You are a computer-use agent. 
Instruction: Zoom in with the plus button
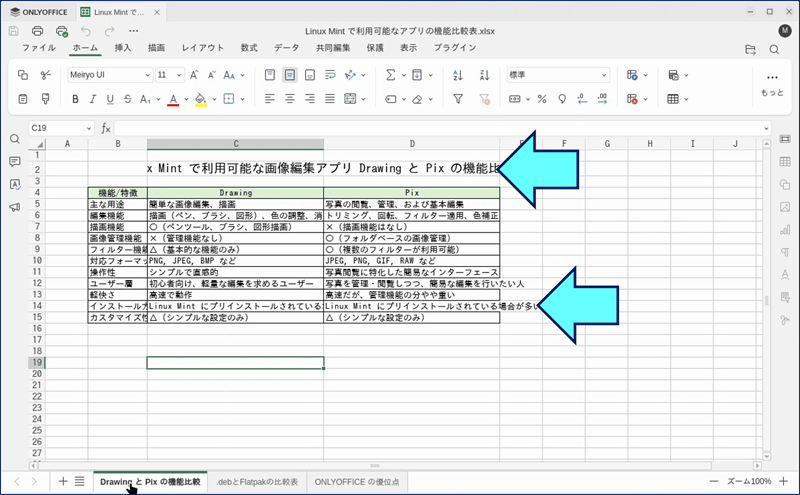click(x=783, y=481)
